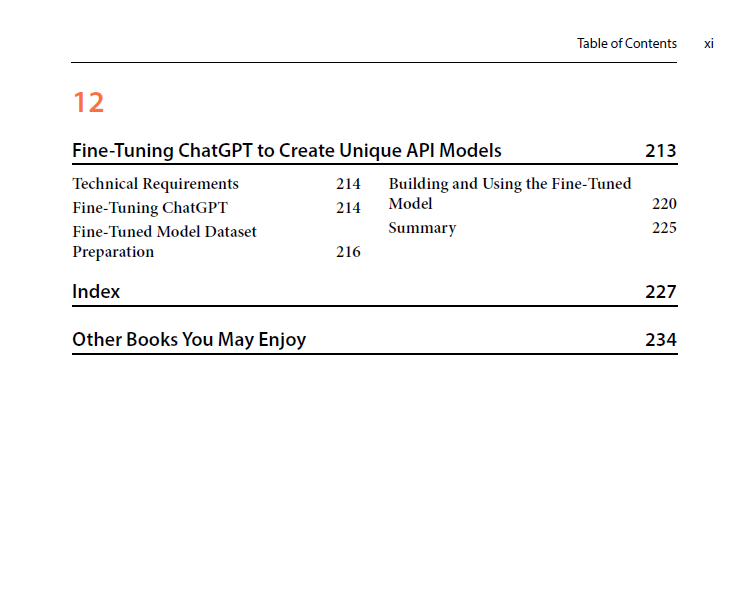
Task: Open 'Other Books You May Enjoy' entry
Action: [189, 340]
